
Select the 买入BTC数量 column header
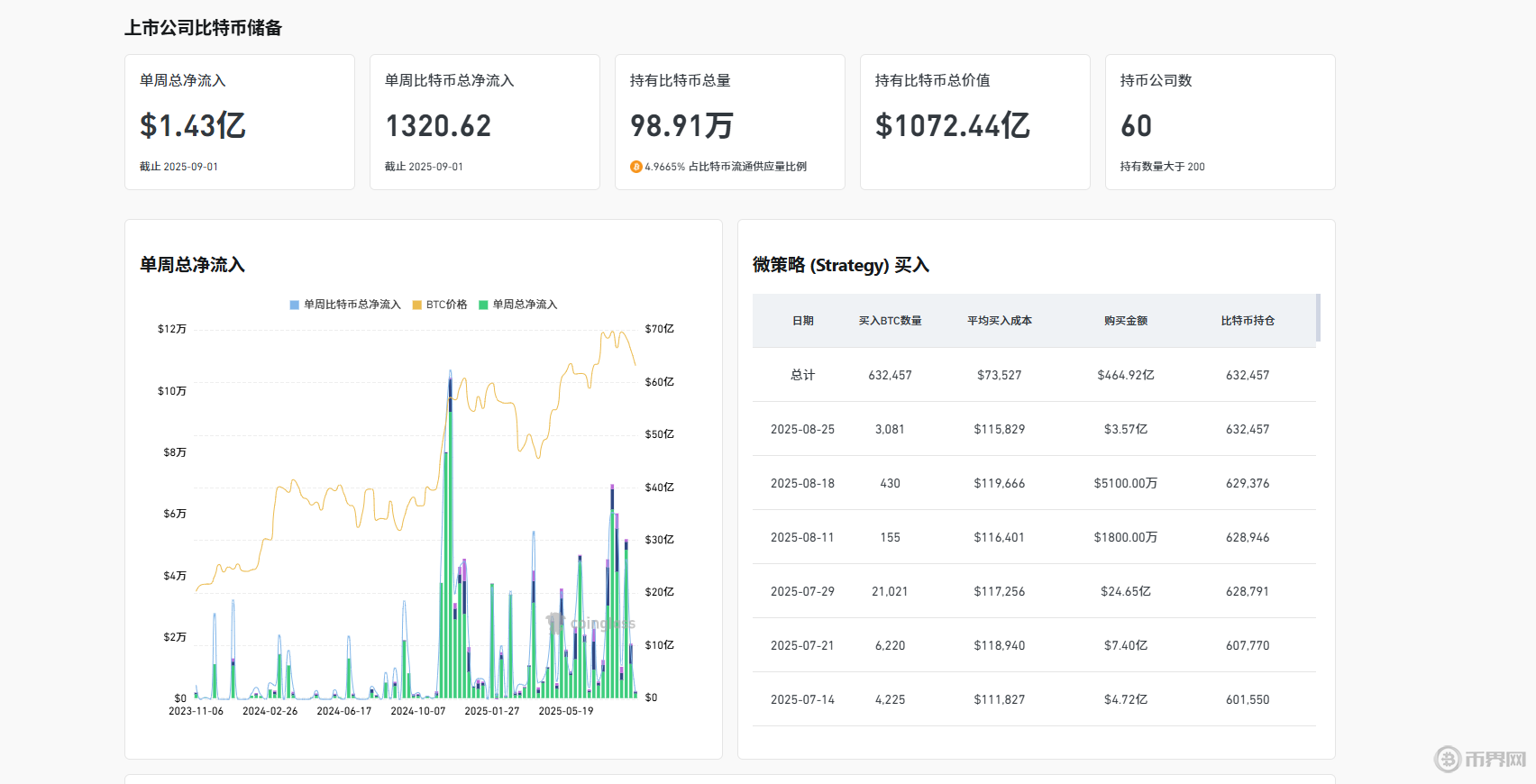(x=890, y=321)
